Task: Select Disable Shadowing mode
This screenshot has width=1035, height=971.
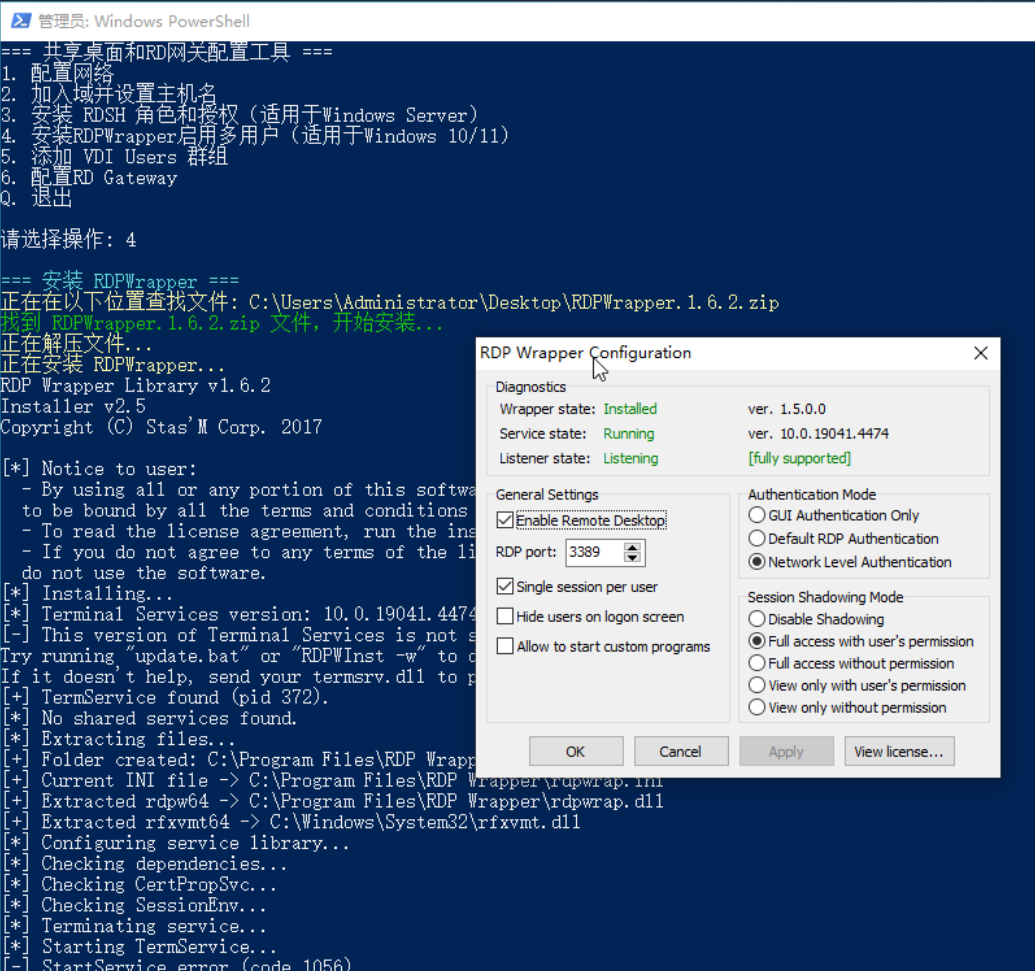Action: [x=757, y=620]
